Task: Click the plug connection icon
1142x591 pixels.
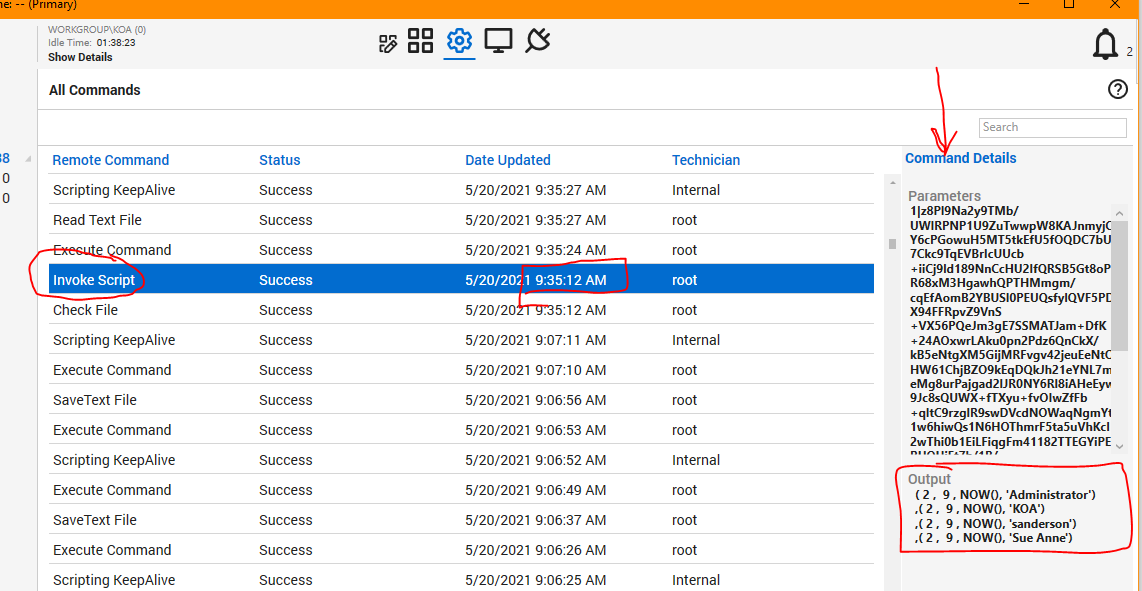Action: (537, 41)
